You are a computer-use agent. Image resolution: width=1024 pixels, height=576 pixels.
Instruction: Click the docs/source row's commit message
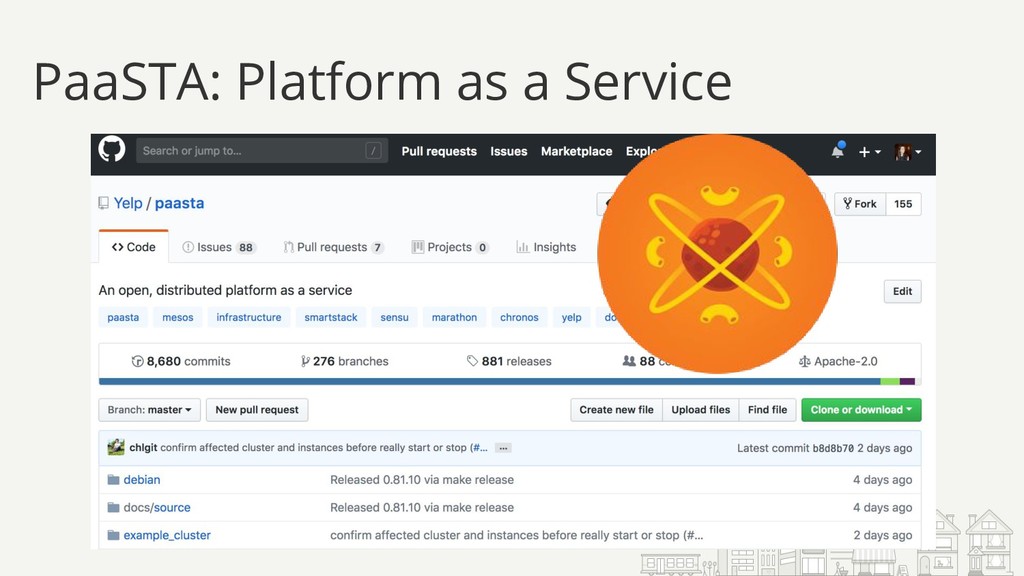coord(422,507)
